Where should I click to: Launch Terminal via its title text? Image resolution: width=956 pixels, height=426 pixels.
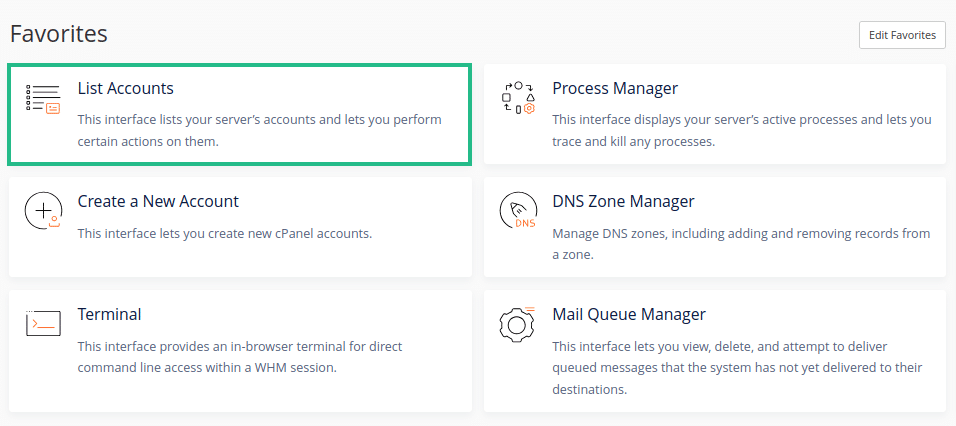pos(109,314)
